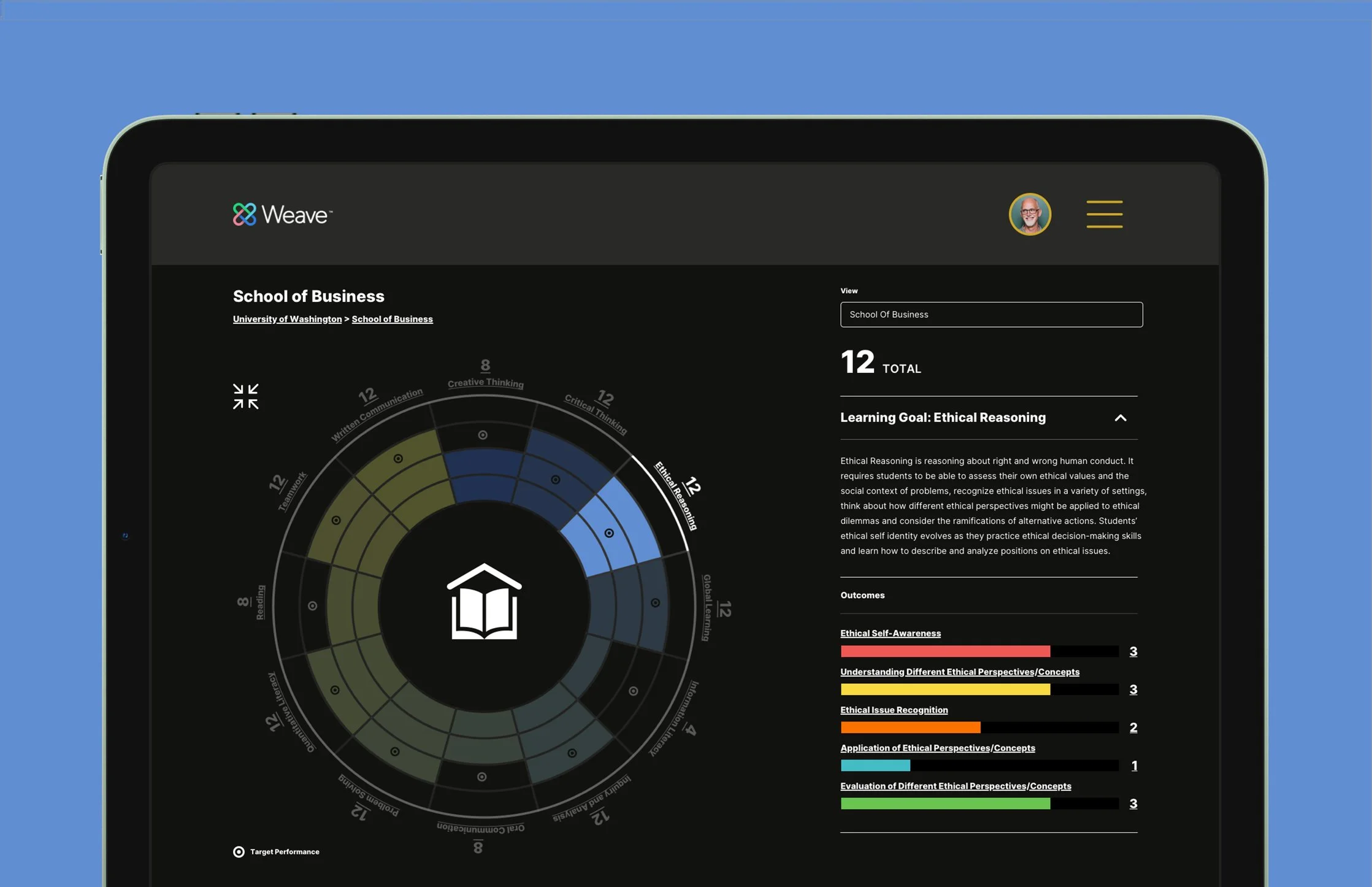The width and height of the screenshot is (1372, 887).
Task: Click the target marker in Teamwork segment
Action: coord(336,520)
